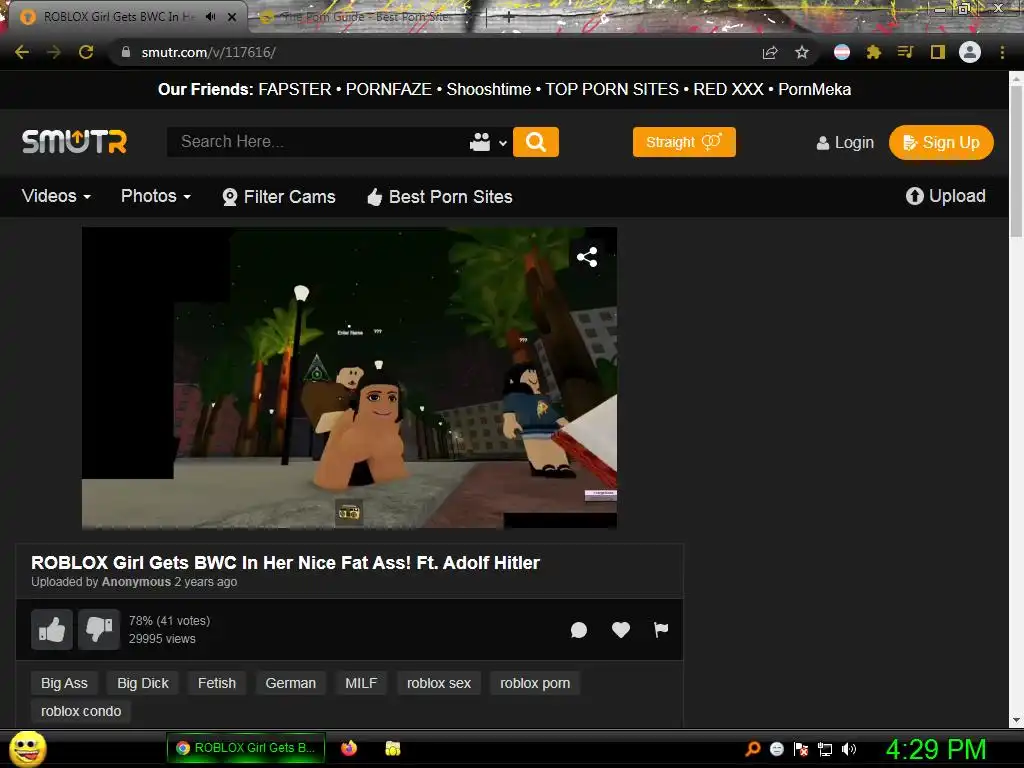Viewport: 1024px width, 768px height.
Task: Open the file folder taskbar icon
Action: pos(392,748)
